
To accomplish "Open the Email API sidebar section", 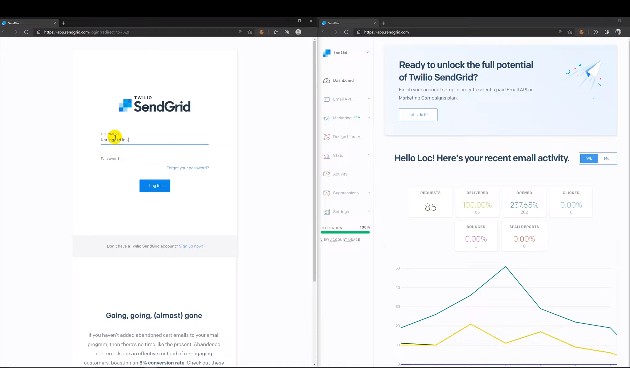I will click(x=338, y=99).
